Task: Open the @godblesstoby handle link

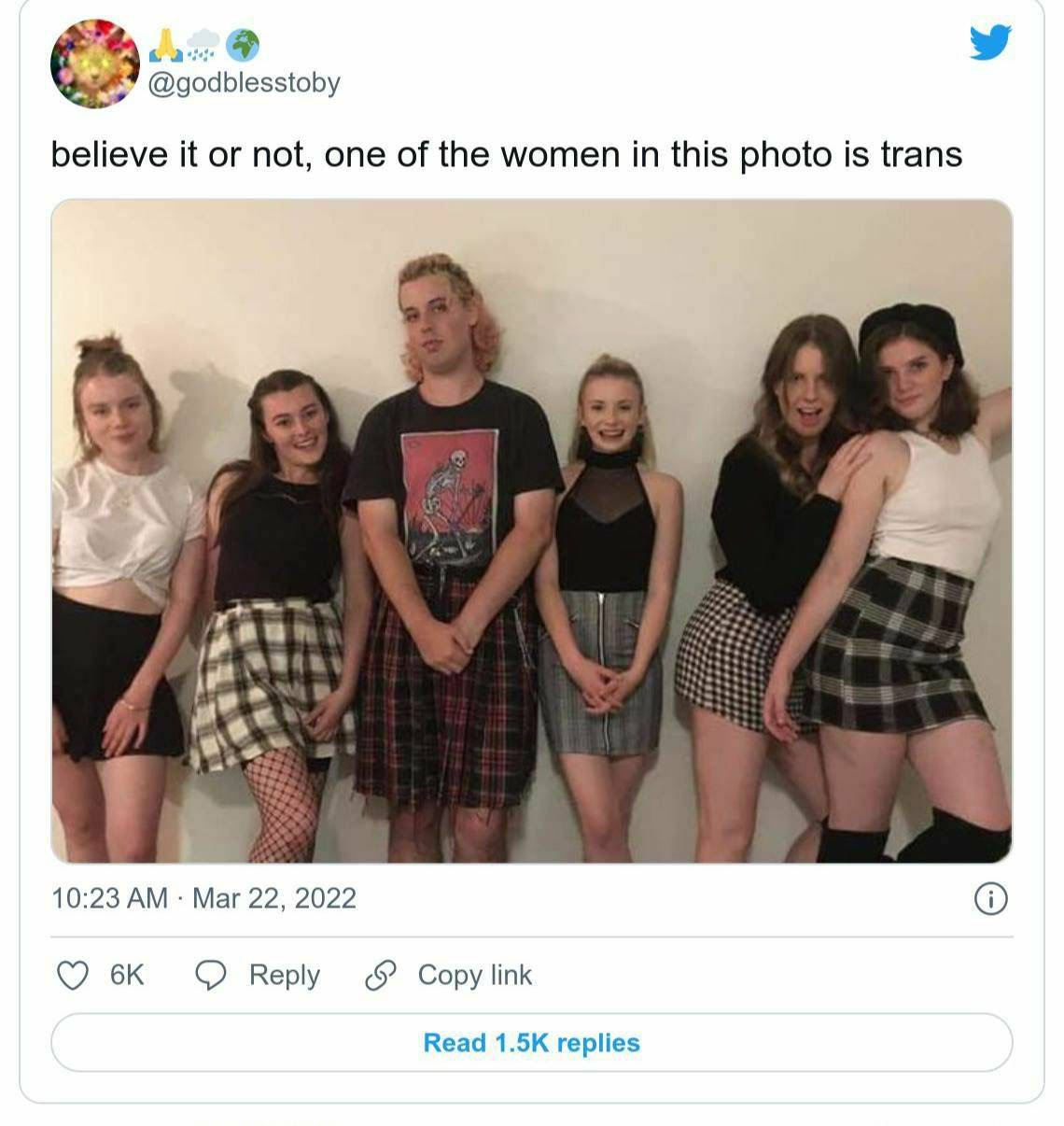Action: click(245, 83)
